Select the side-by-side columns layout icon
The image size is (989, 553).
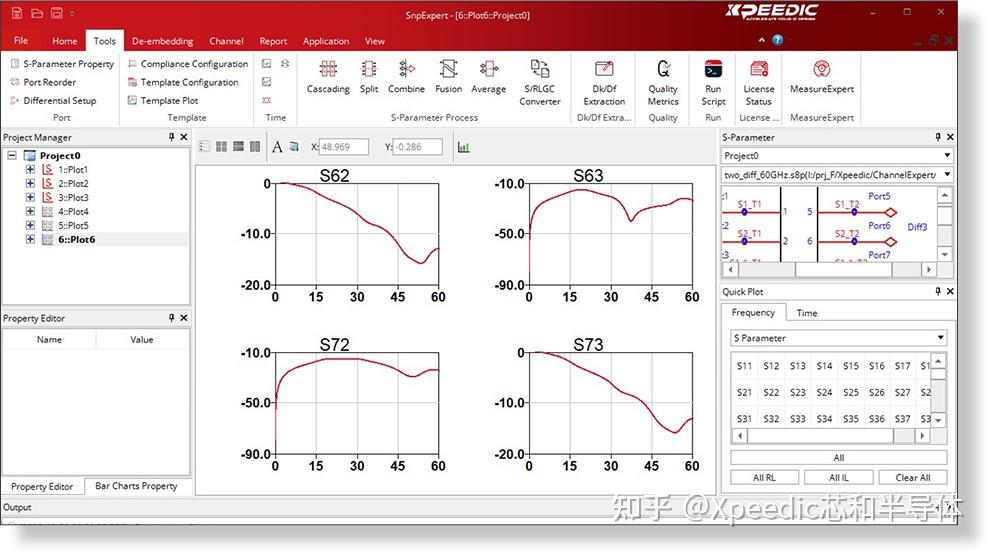[255, 146]
